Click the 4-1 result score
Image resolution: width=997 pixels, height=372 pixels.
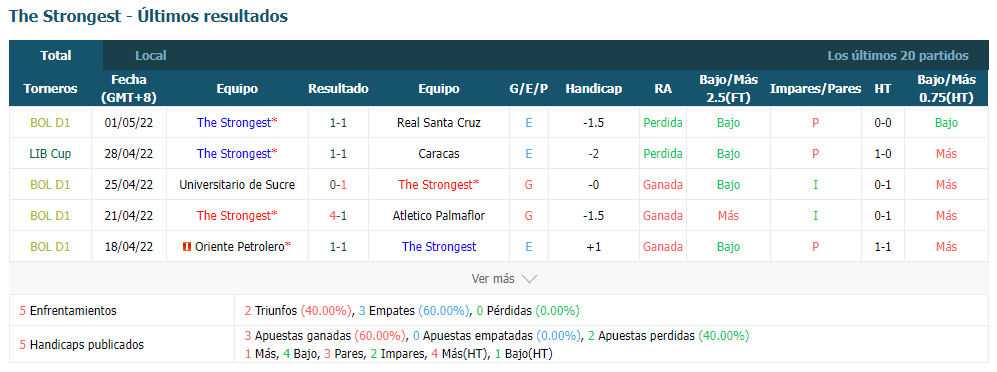click(338, 216)
